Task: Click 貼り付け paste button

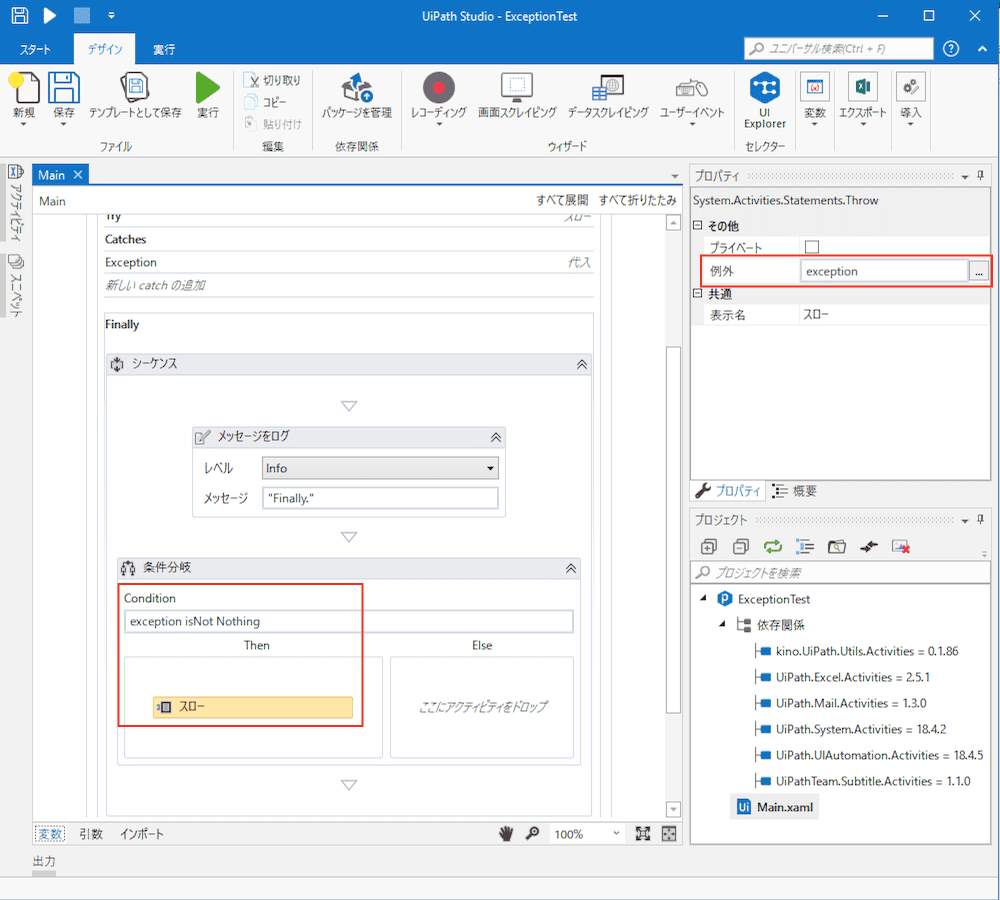Action: (272, 123)
